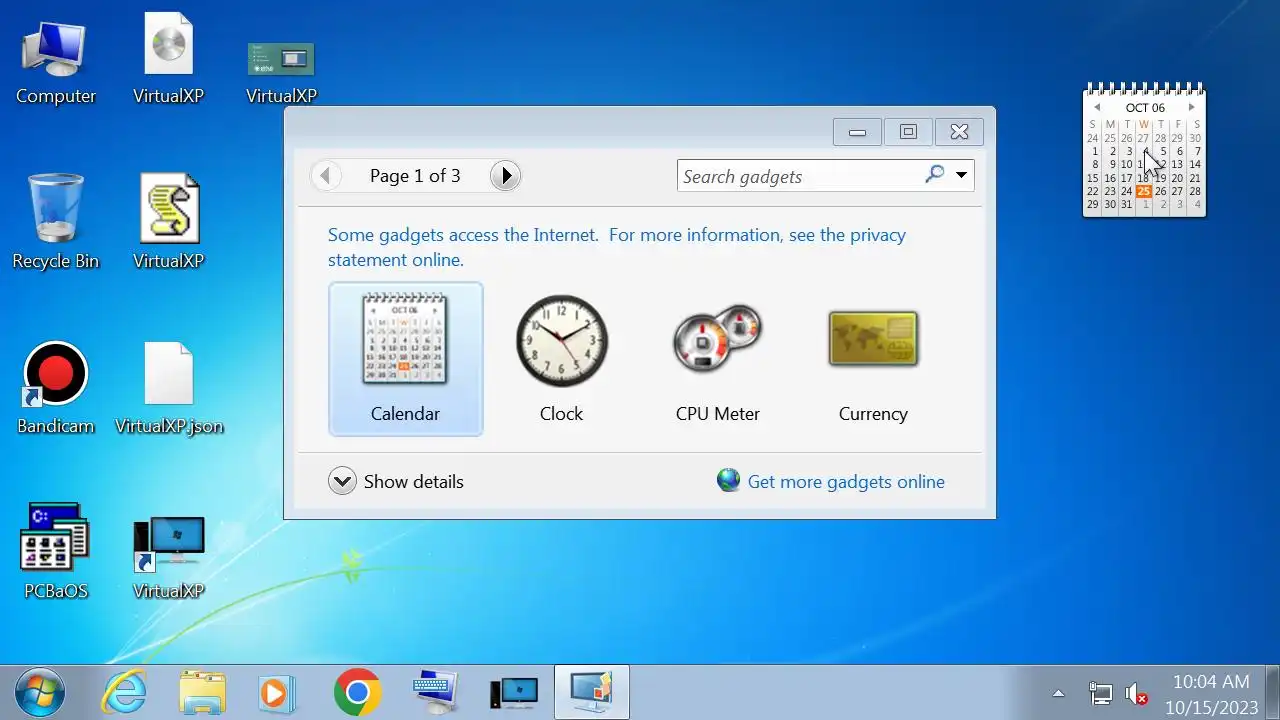The height and width of the screenshot is (720, 1280).
Task: Open the search options dropdown arrow
Action: click(x=961, y=176)
